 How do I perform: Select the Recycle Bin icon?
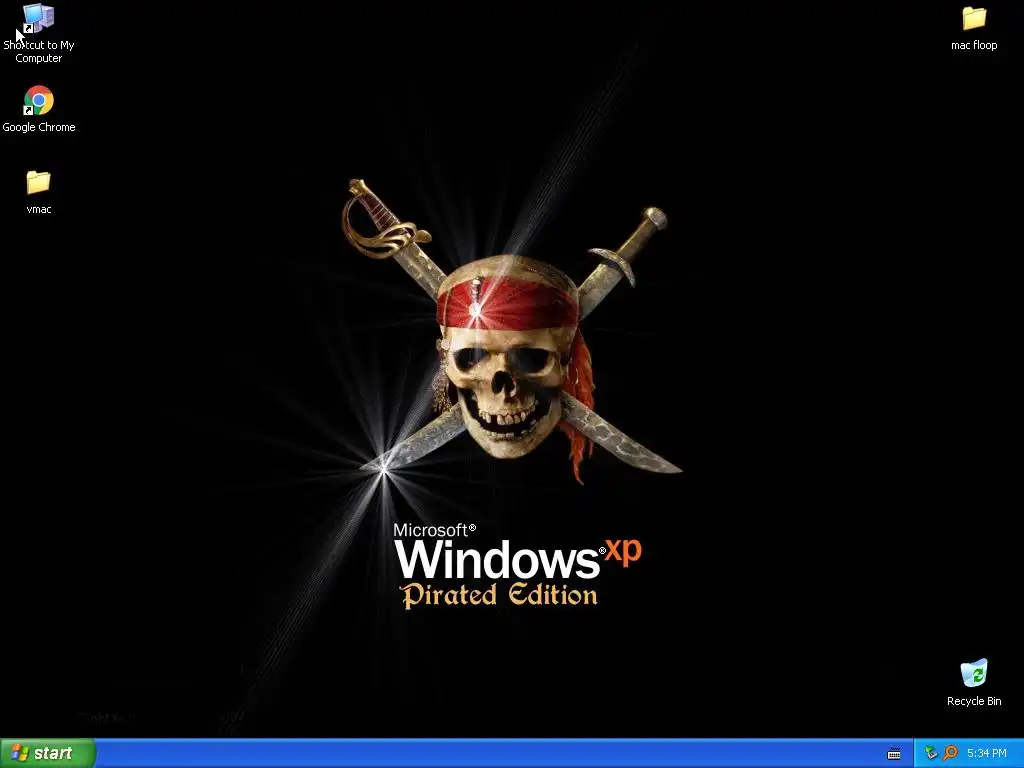(x=974, y=674)
